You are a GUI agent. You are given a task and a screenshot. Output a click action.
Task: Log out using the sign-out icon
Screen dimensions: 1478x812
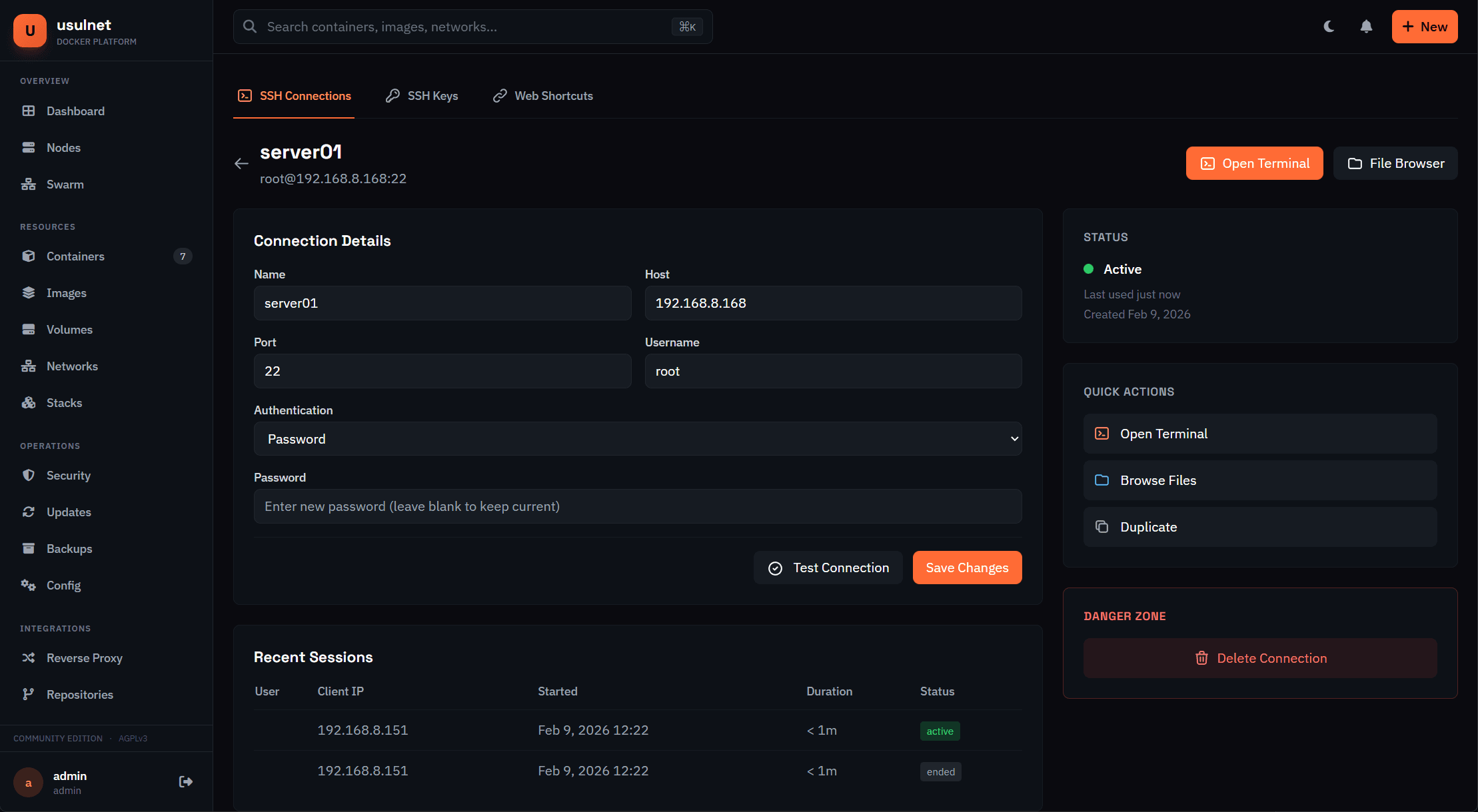[x=185, y=781]
